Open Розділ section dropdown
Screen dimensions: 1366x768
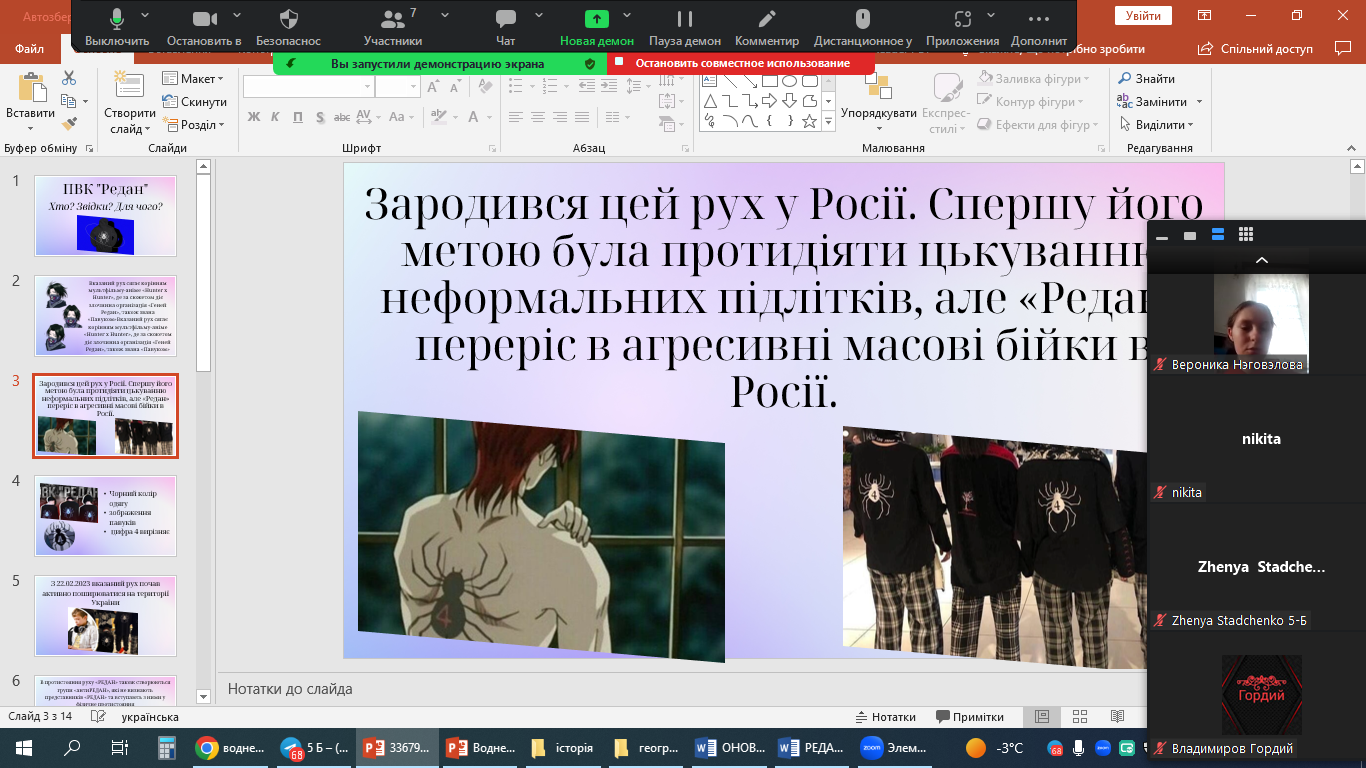click(195, 125)
